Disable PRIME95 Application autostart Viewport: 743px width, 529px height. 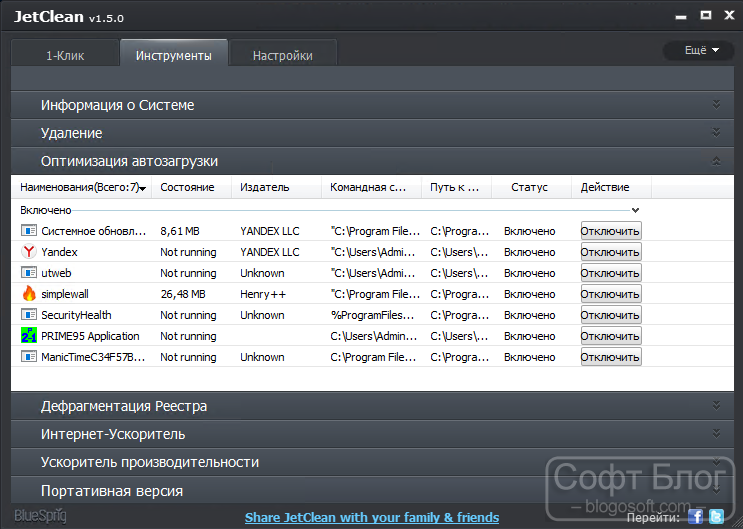pyautogui.click(x=611, y=336)
